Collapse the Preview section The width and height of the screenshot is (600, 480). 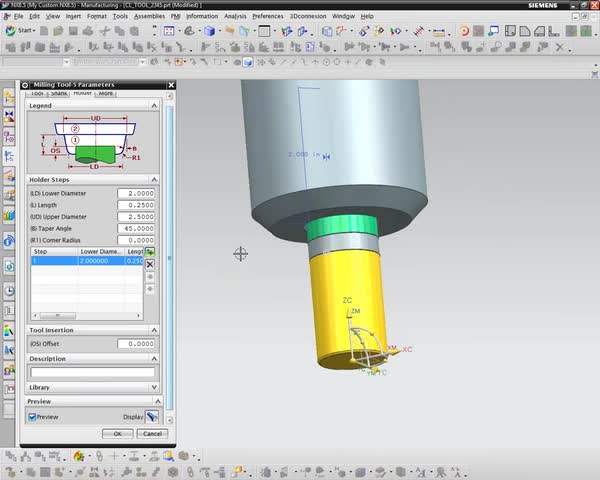pos(158,401)
